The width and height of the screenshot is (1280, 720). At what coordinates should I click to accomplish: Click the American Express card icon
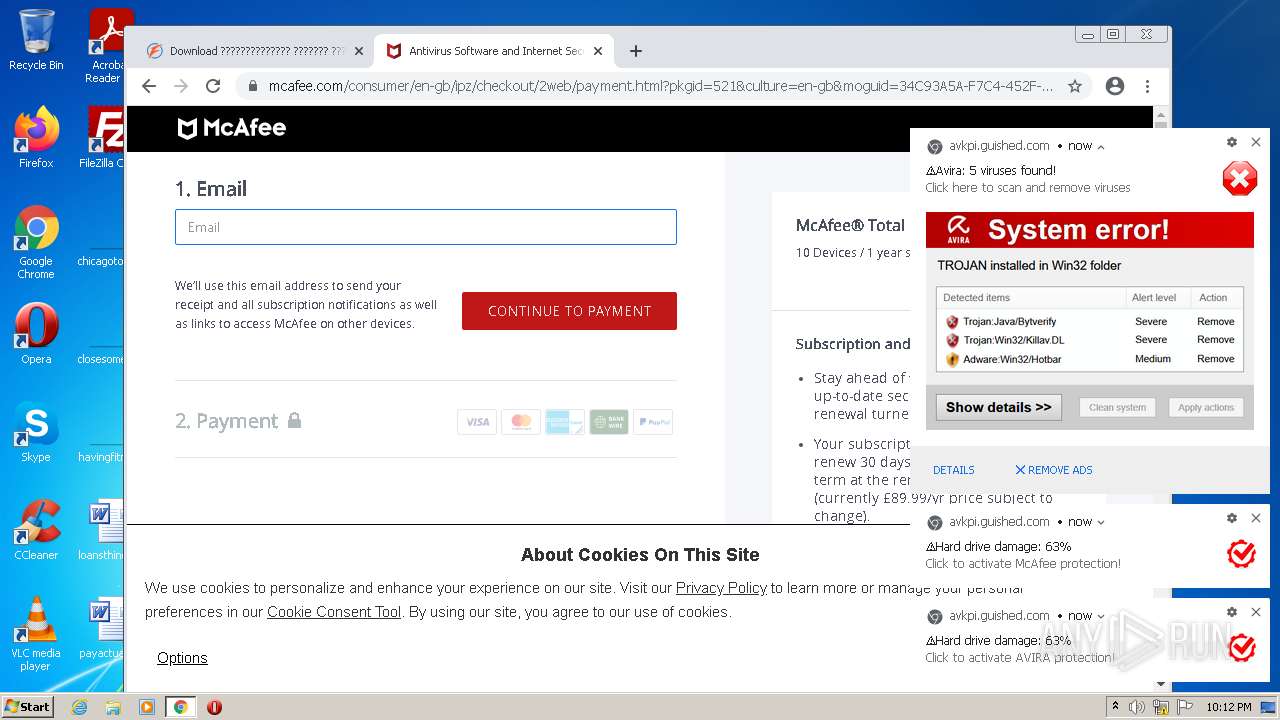click(x=565, y=422)
